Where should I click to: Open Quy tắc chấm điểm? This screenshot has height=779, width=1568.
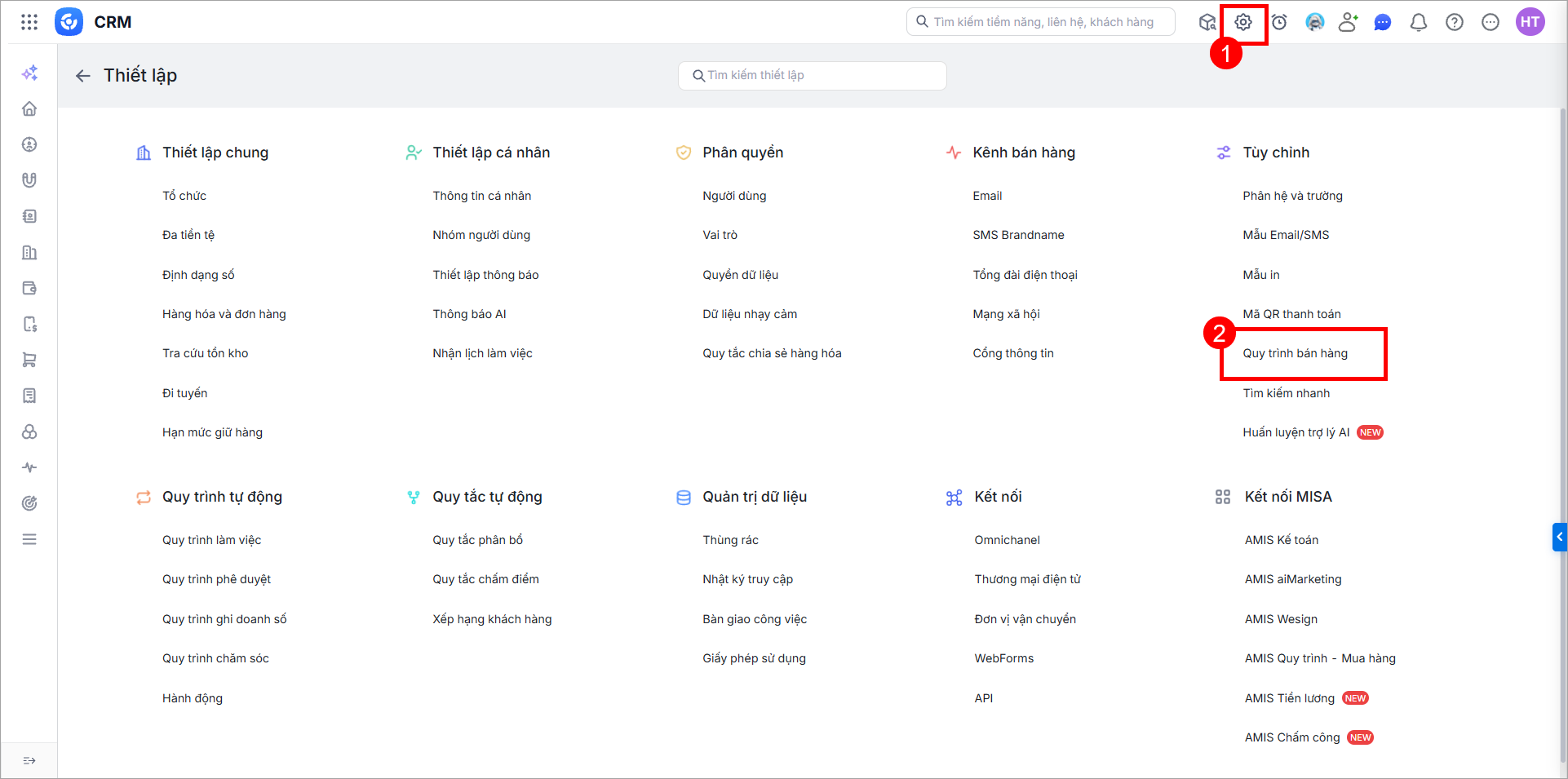(x=485, y=579)
